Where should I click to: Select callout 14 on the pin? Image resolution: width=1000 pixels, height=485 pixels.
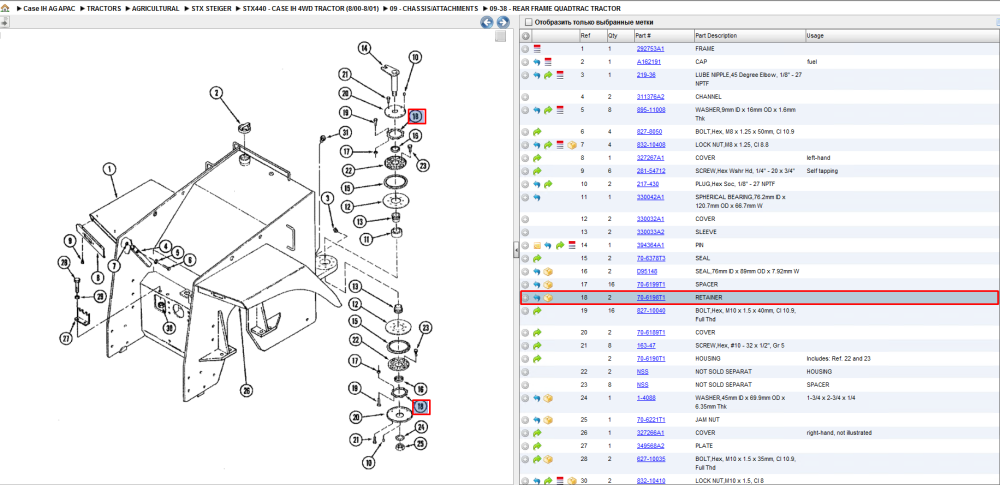coord(364,49)
